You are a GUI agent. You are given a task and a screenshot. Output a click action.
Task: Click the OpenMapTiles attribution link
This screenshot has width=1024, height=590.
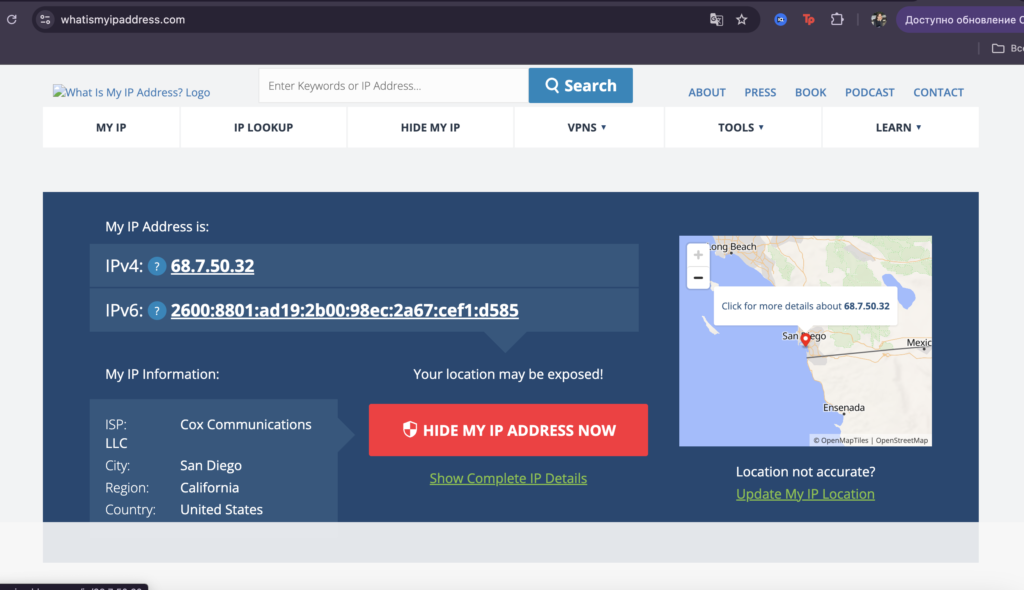tap(840, 440)
